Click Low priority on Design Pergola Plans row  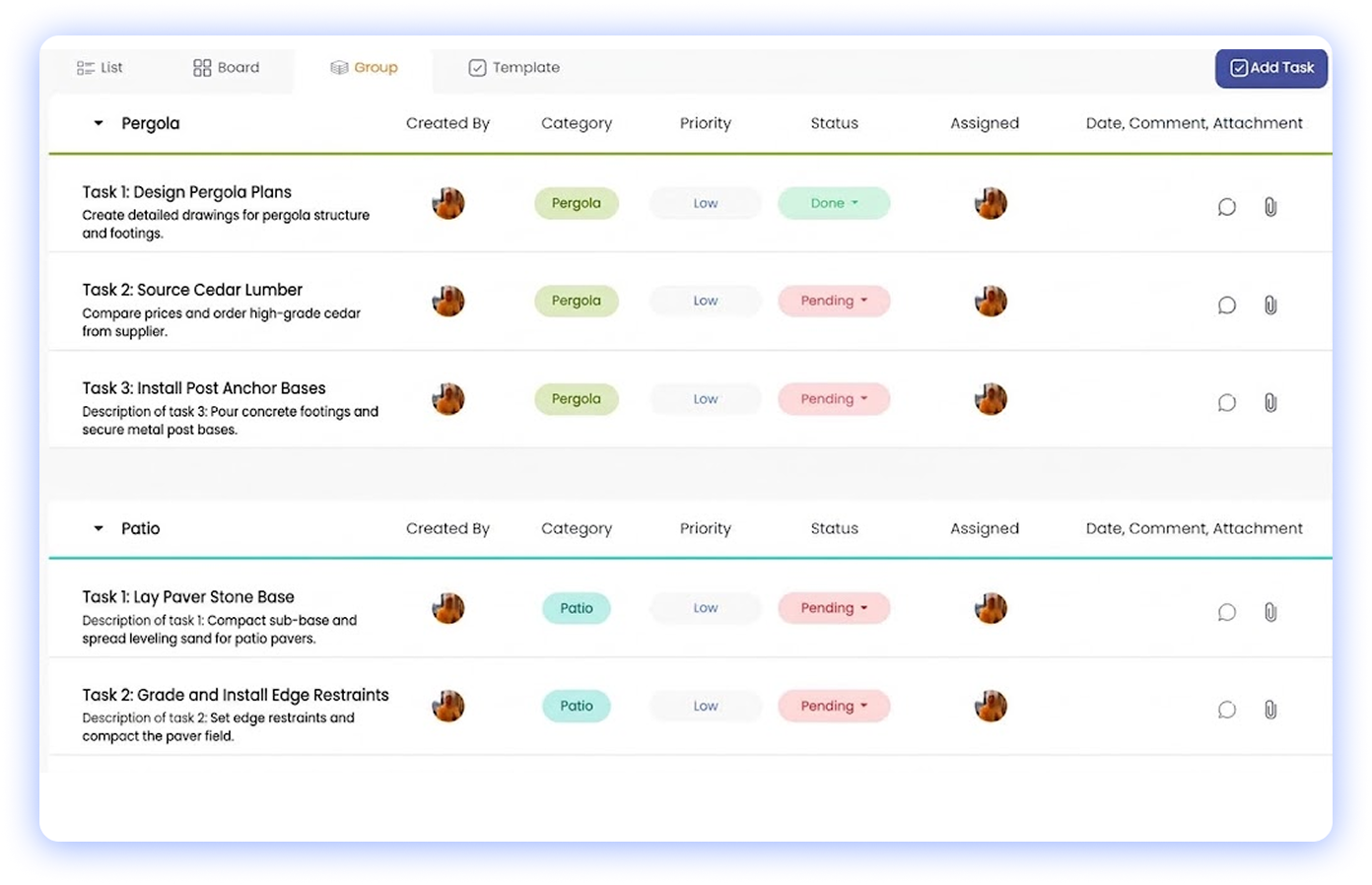click(x=706, y=203)
